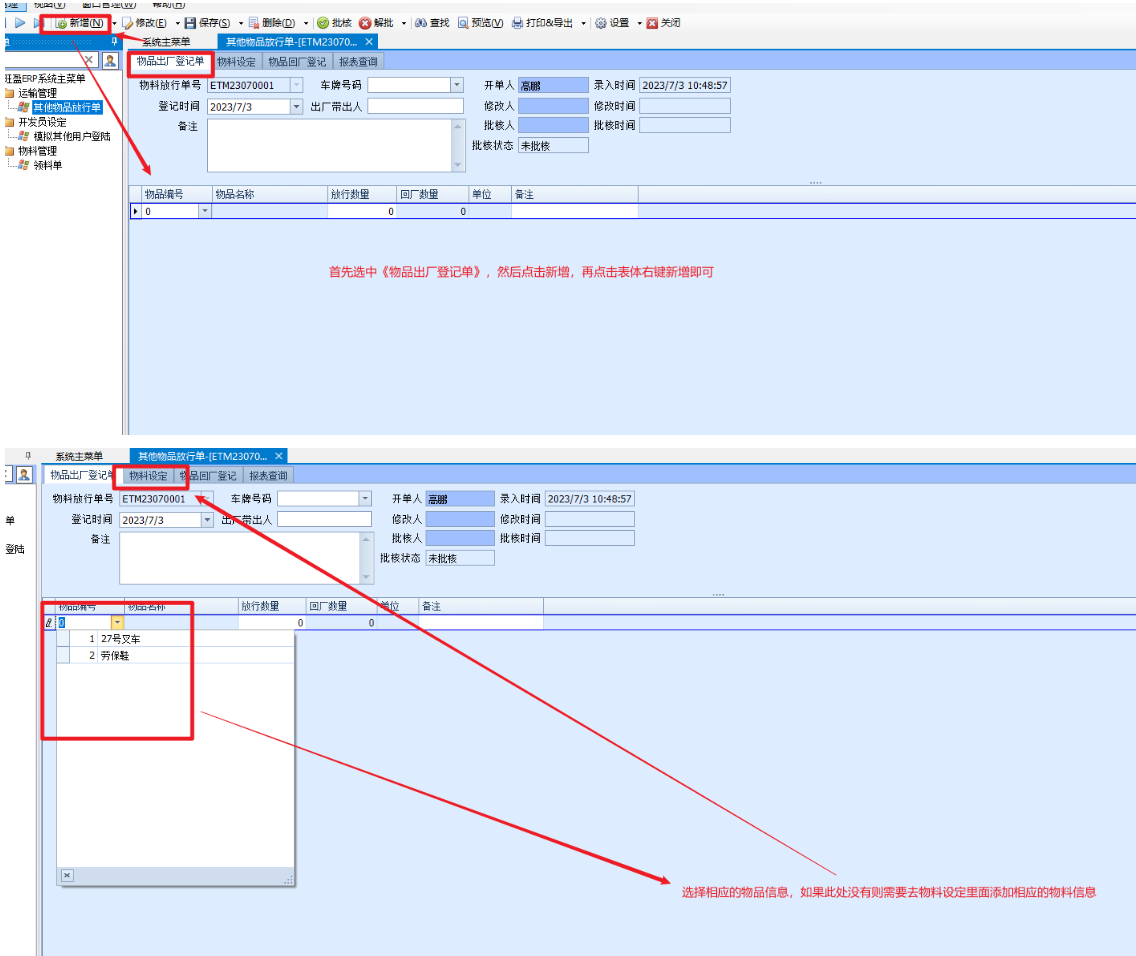
Task: Clear the menu search box with X icon
Action: coord(88,60)
